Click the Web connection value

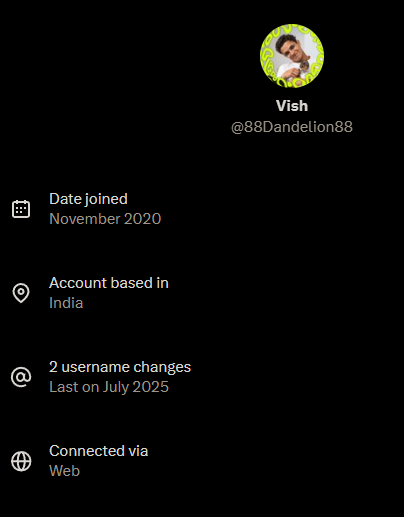click(x=64, y=471)
